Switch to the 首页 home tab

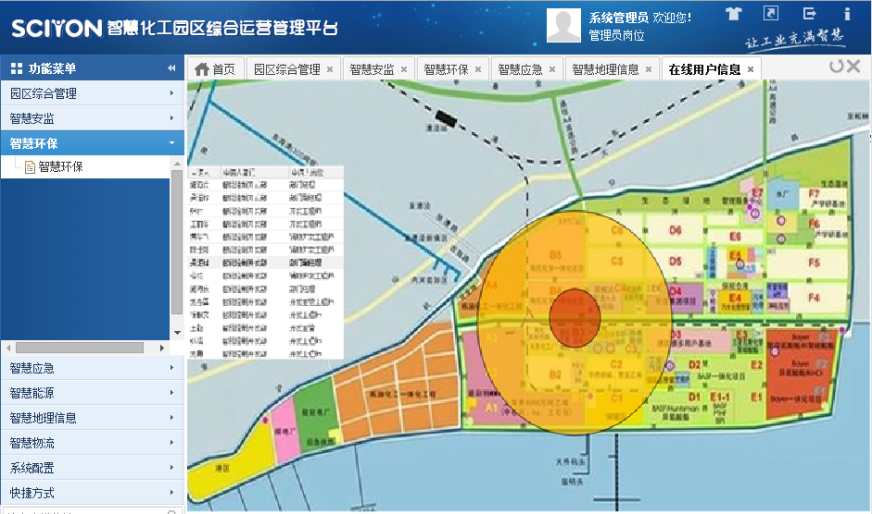(x=215, y=69)
